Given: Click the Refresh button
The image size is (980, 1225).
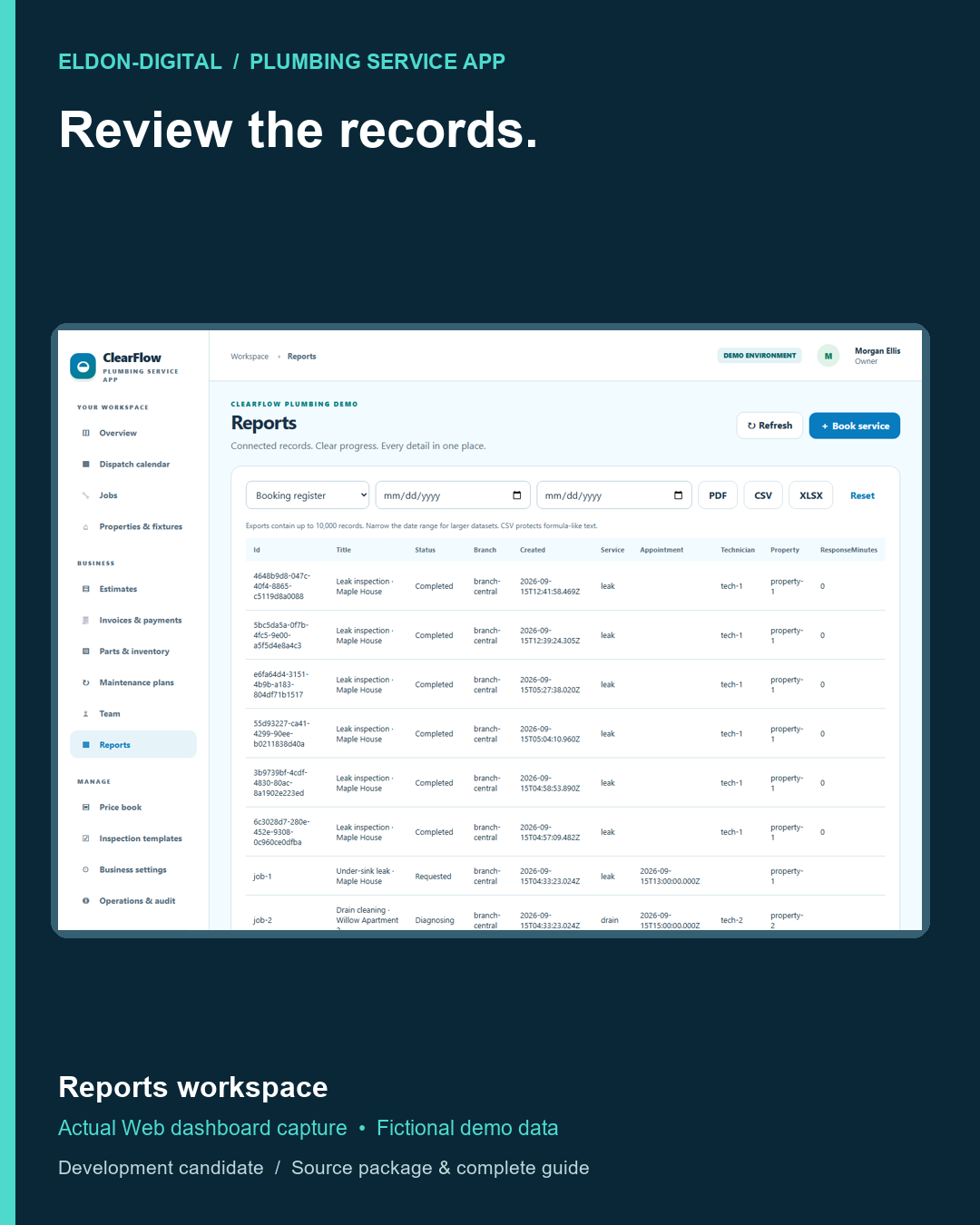Looking at the screenshot, I should (x=769, y=426).
